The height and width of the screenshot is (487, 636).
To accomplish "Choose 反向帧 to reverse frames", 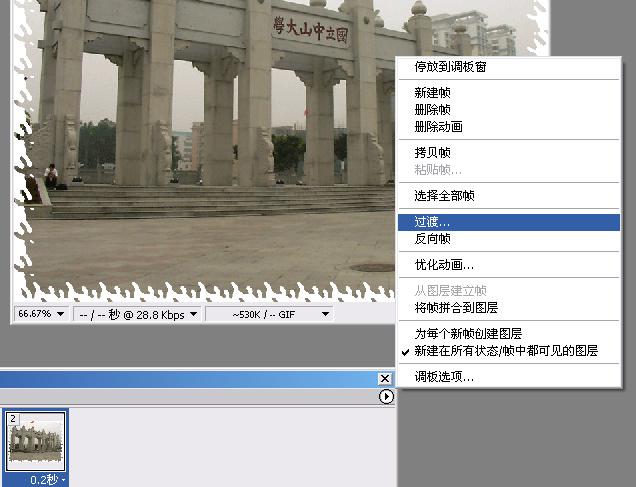I will [x=509, y=239].
